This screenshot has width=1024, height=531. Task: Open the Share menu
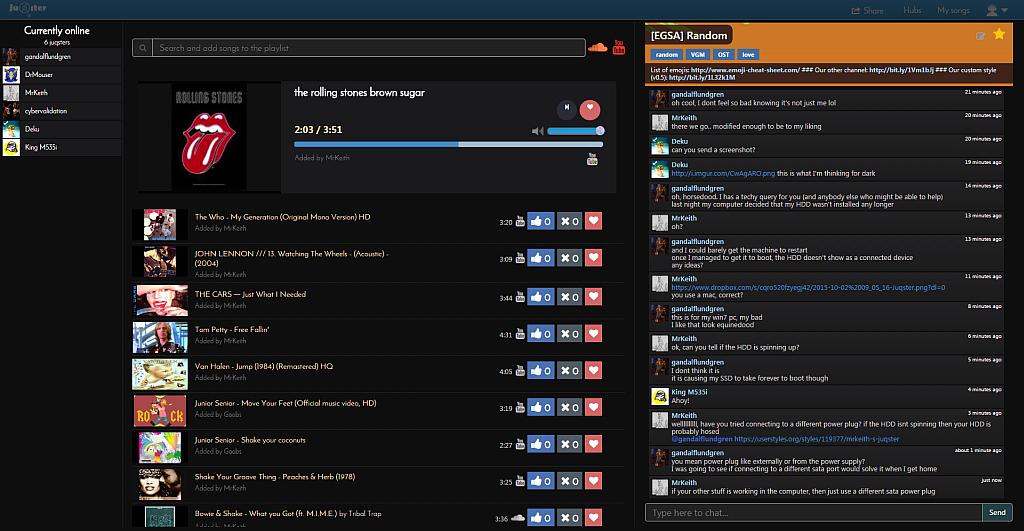click(867, 10)
